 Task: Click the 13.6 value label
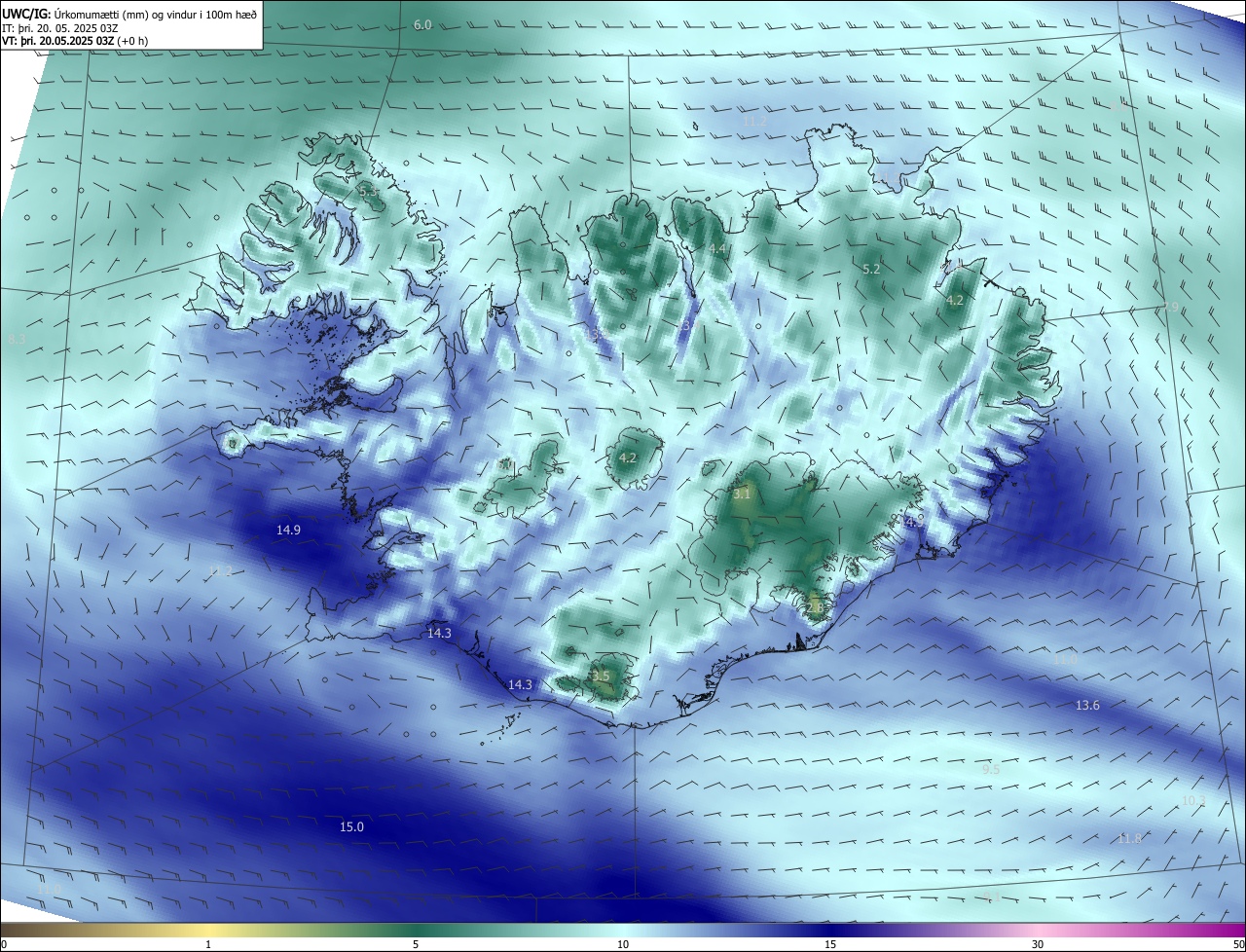pyautogui.click(x=1087, y=705)
